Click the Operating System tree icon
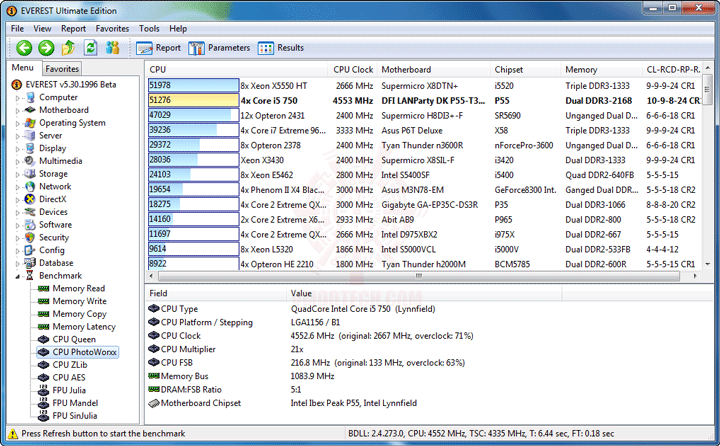 tap(30, 123)
